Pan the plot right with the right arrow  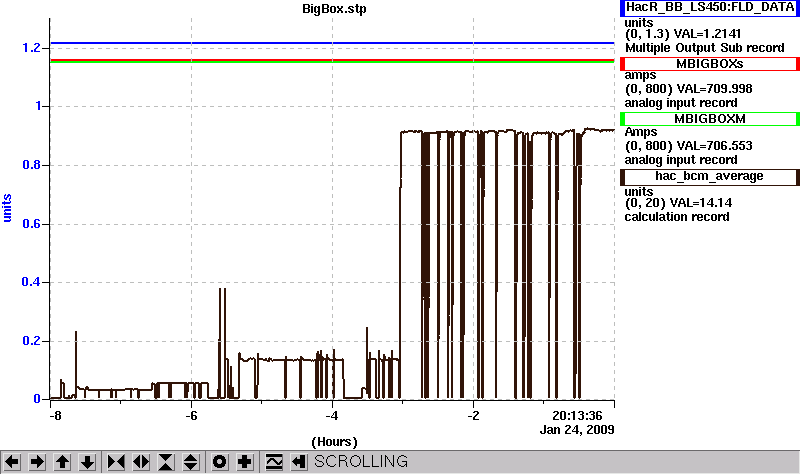[x=37, y=462]
